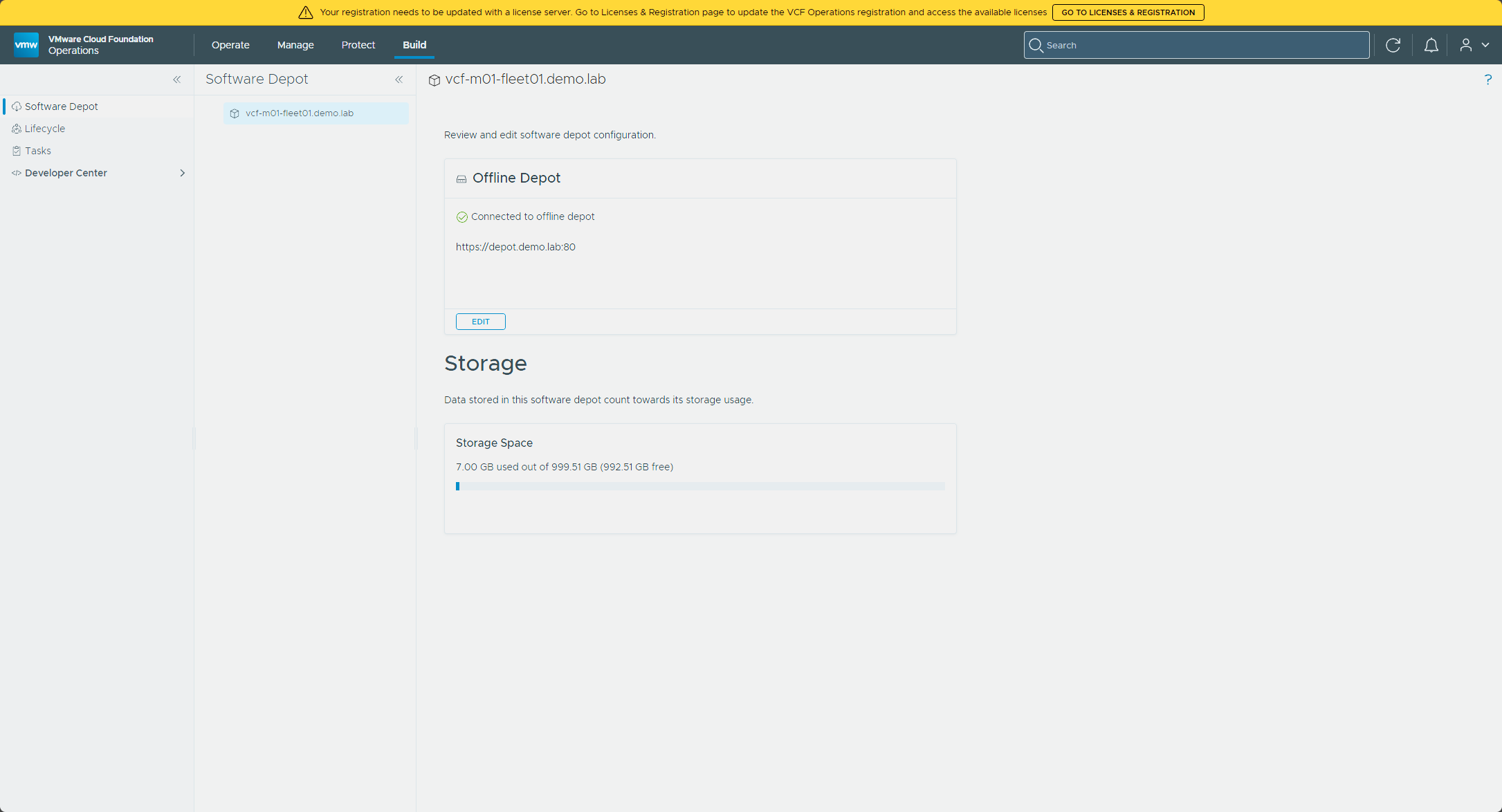Click the depot URL https://depot.demo.lab:80

[515, 247]
